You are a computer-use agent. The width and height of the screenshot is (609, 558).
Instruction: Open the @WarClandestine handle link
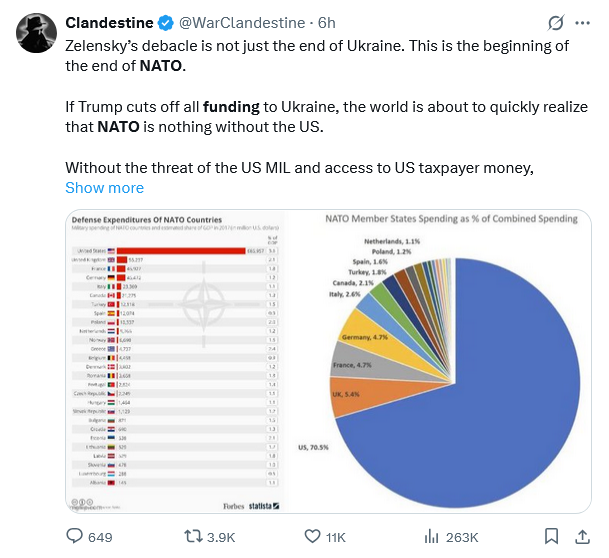(x=235, y=23)
